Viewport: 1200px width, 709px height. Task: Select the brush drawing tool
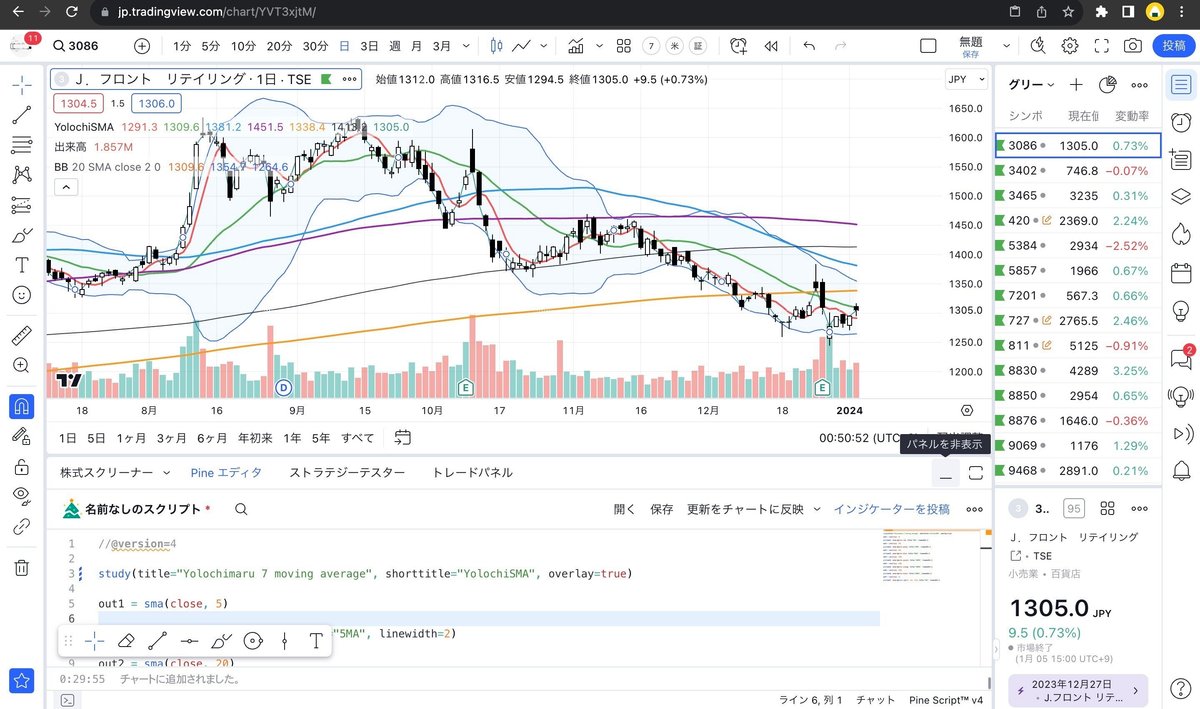tap(21, 235)
